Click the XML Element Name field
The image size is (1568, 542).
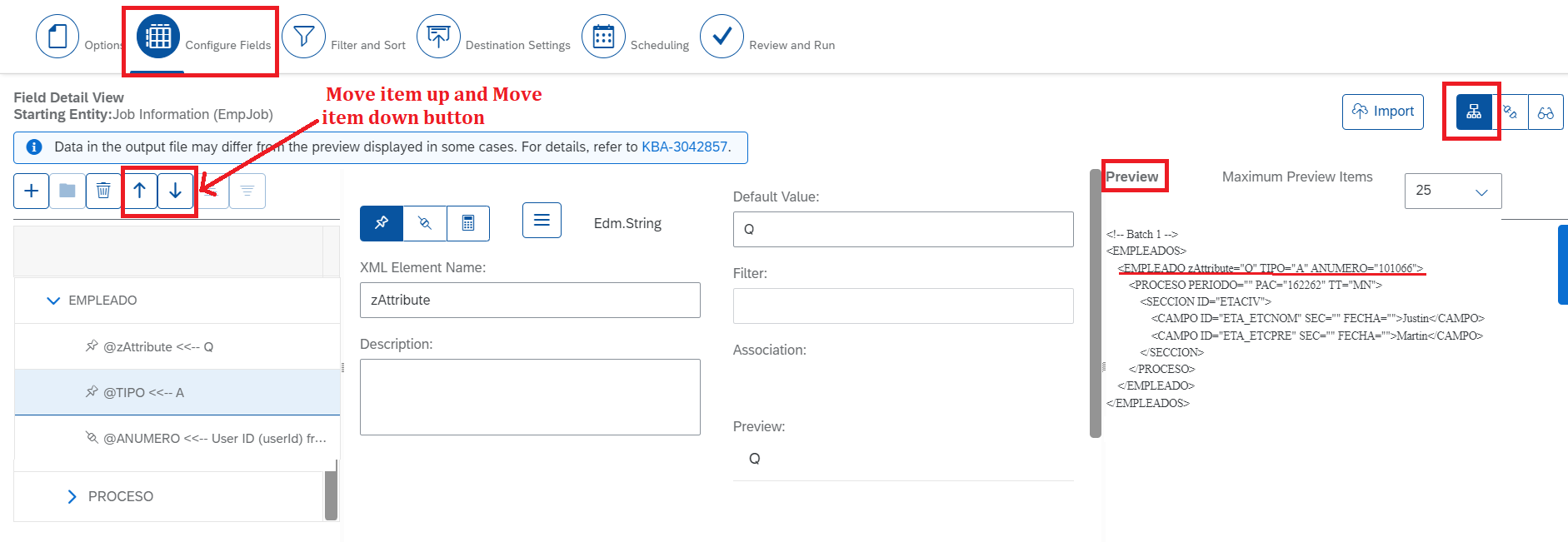530,300
